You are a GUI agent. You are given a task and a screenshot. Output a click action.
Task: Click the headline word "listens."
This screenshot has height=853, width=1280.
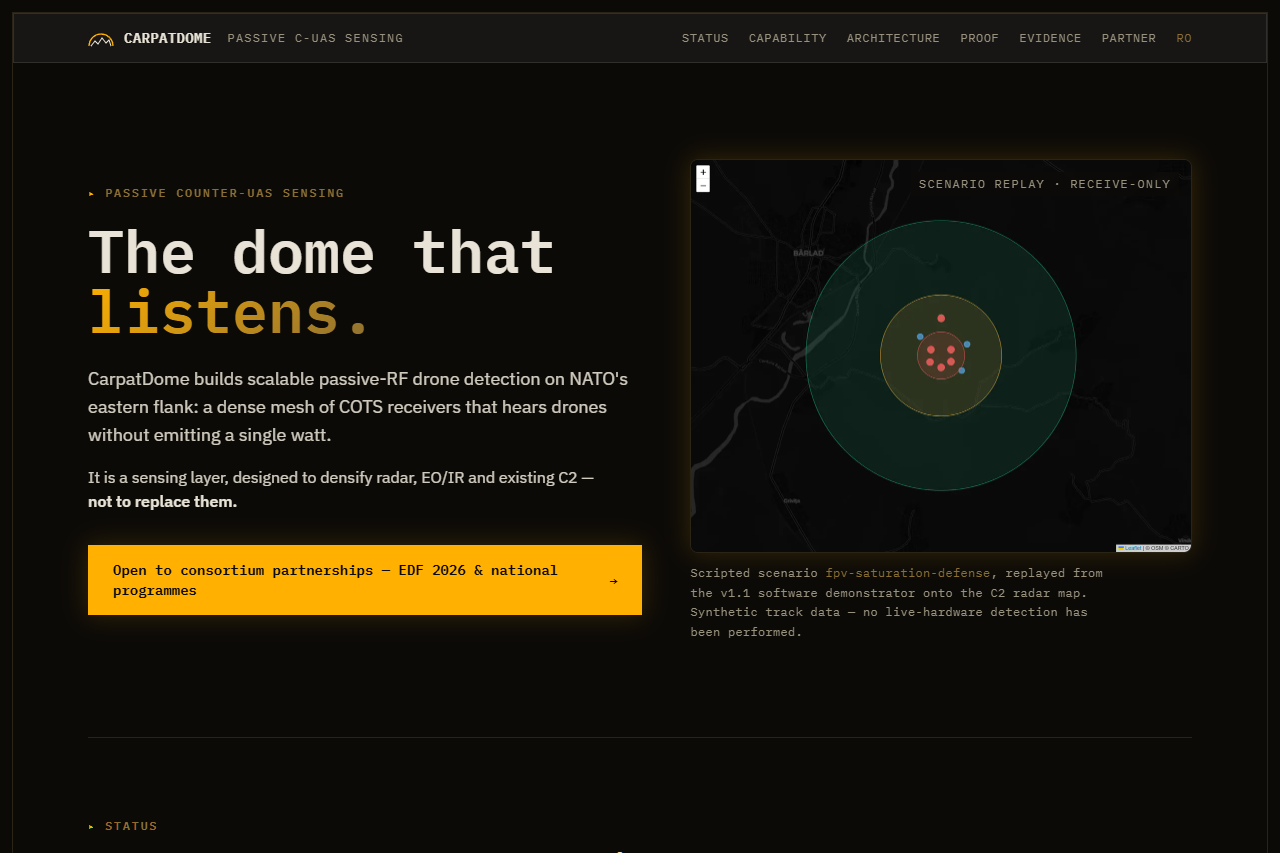pos(230,312)
